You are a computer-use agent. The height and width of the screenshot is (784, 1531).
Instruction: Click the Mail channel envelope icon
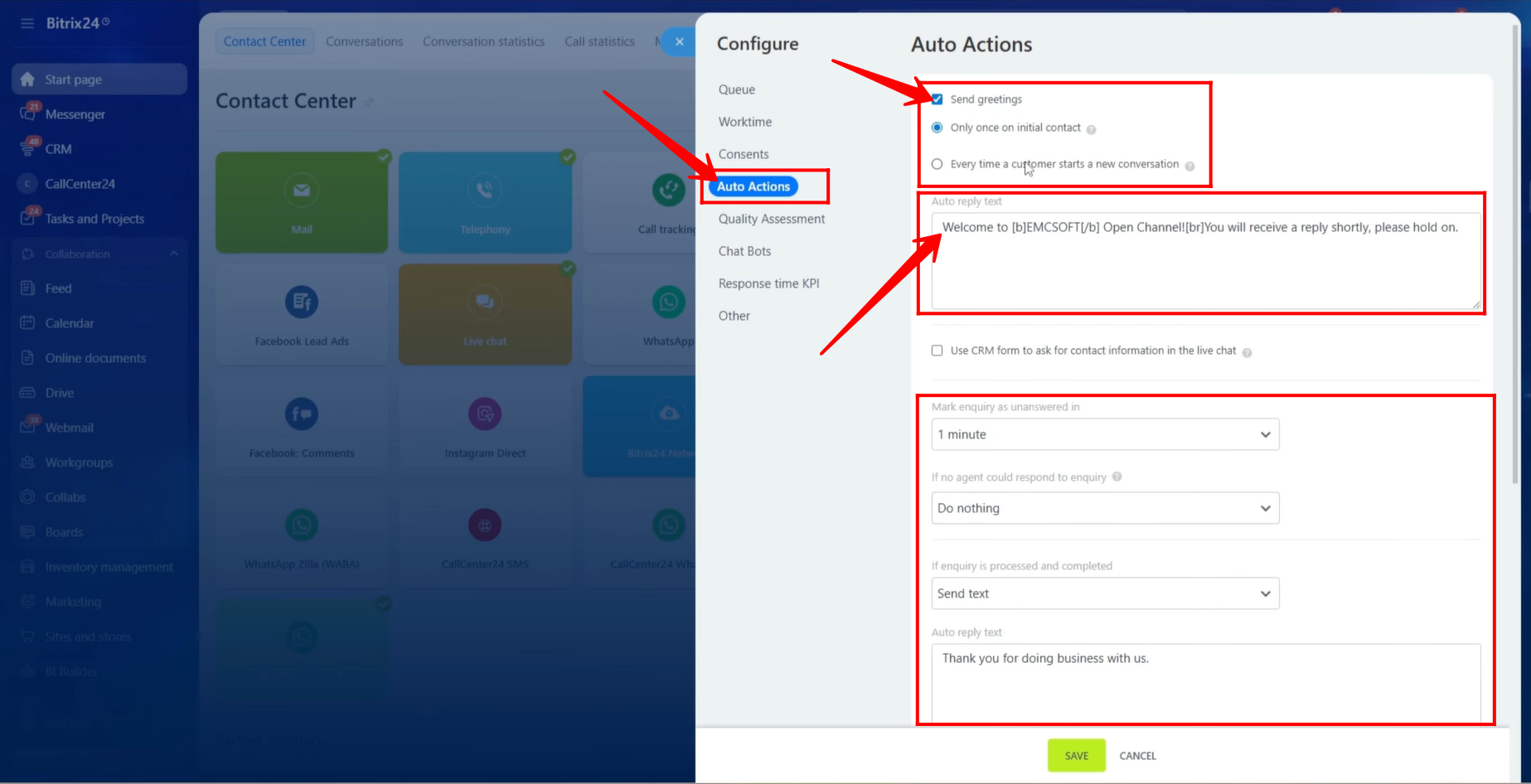point(302,191)
